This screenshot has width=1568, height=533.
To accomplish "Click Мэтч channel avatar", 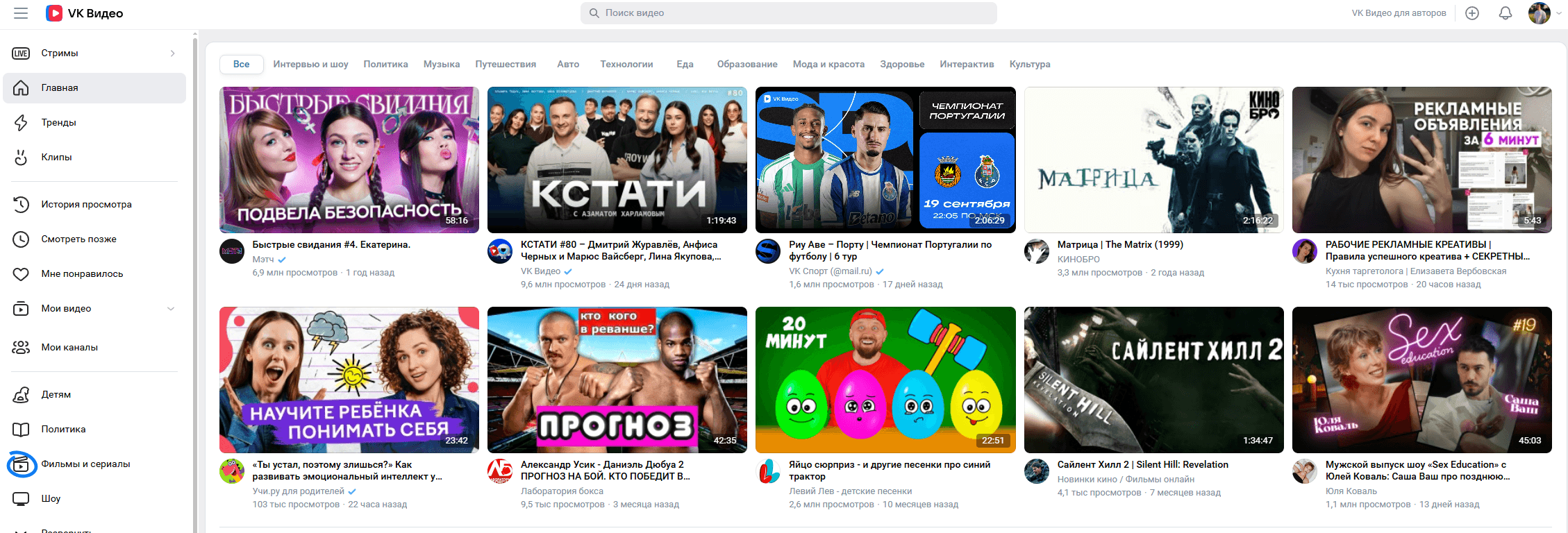I will pyautogui.click(x=232, y=251).
